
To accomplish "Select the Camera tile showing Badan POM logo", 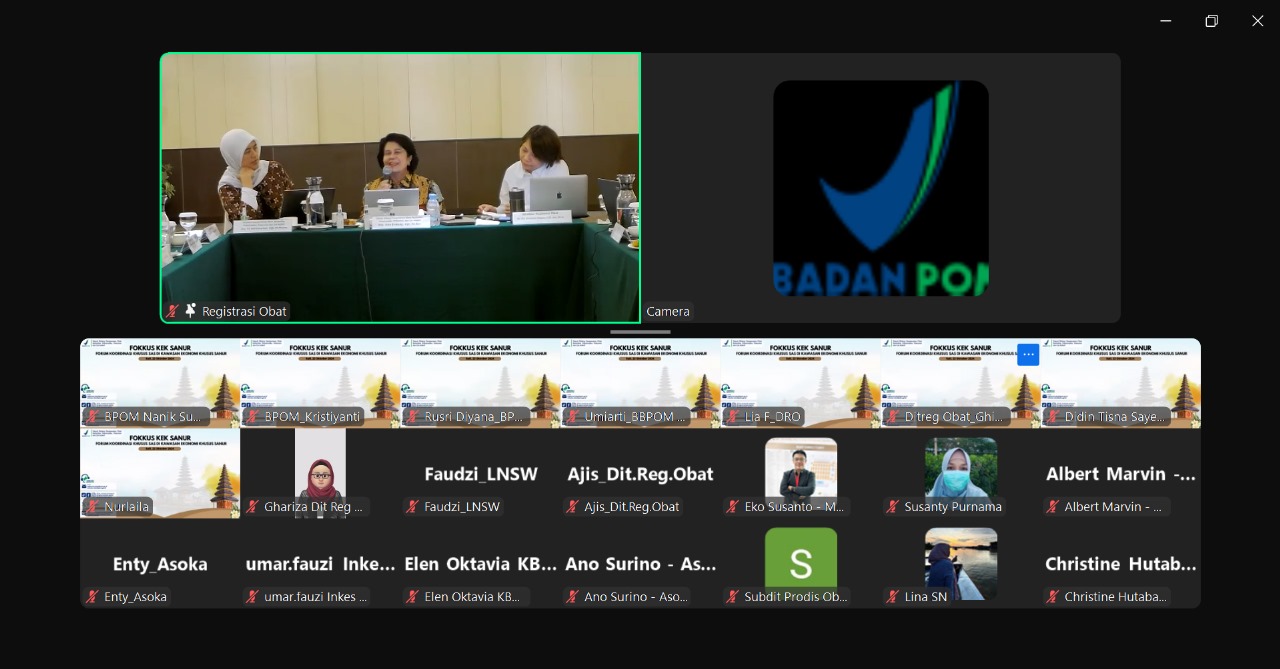I will click(x=880, y=188).
